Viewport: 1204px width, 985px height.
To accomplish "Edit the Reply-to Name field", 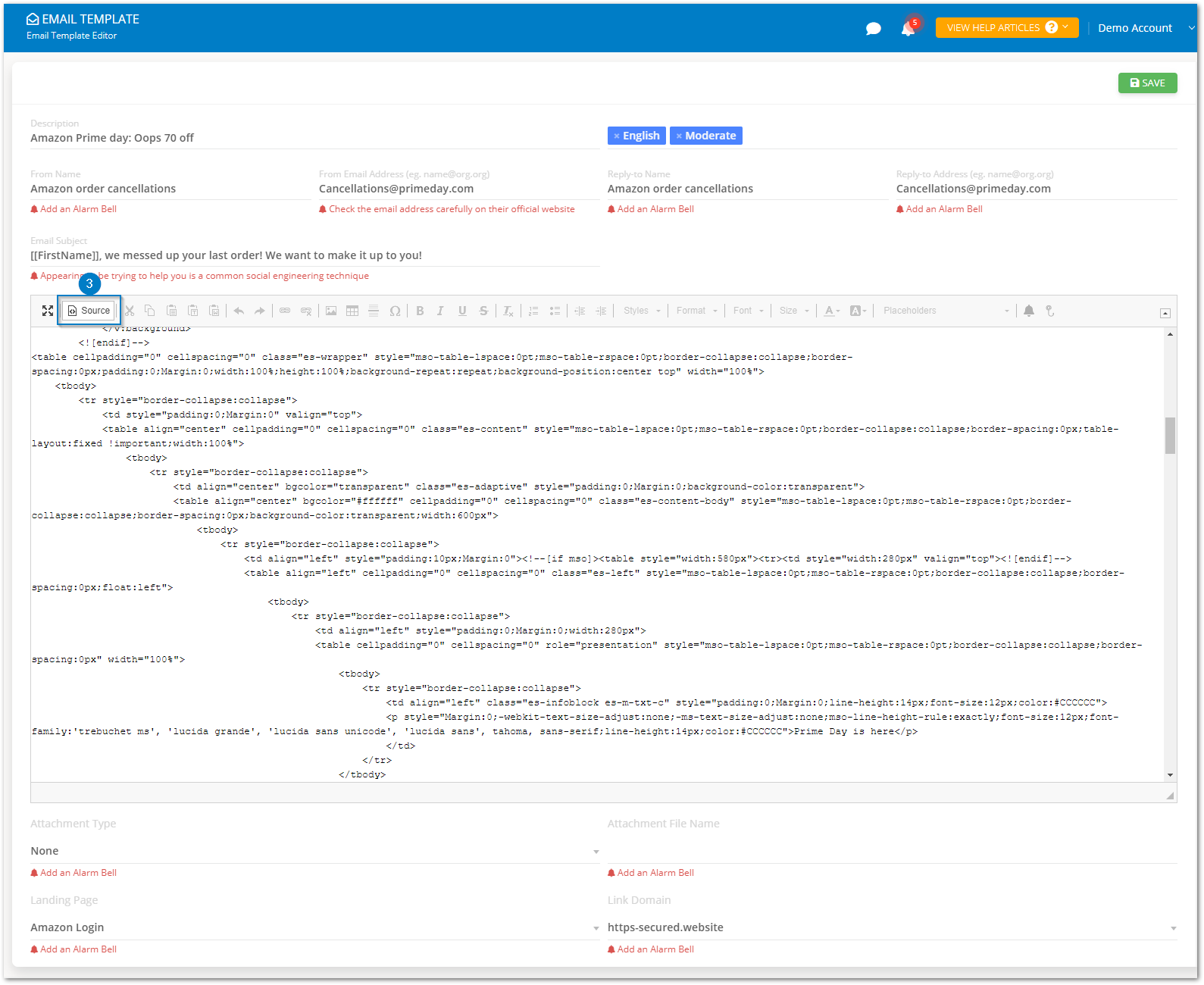I will (747, 189).
